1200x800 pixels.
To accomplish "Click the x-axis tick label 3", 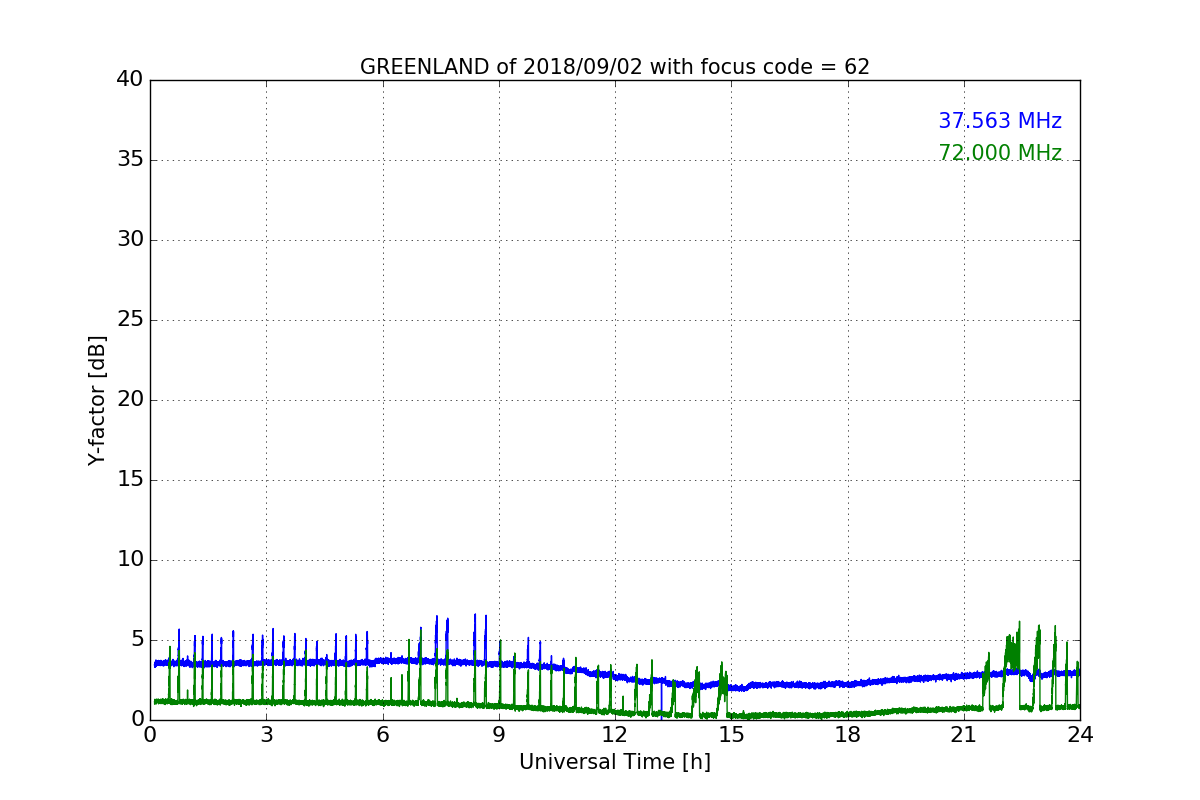I will [x=266, y=734].
